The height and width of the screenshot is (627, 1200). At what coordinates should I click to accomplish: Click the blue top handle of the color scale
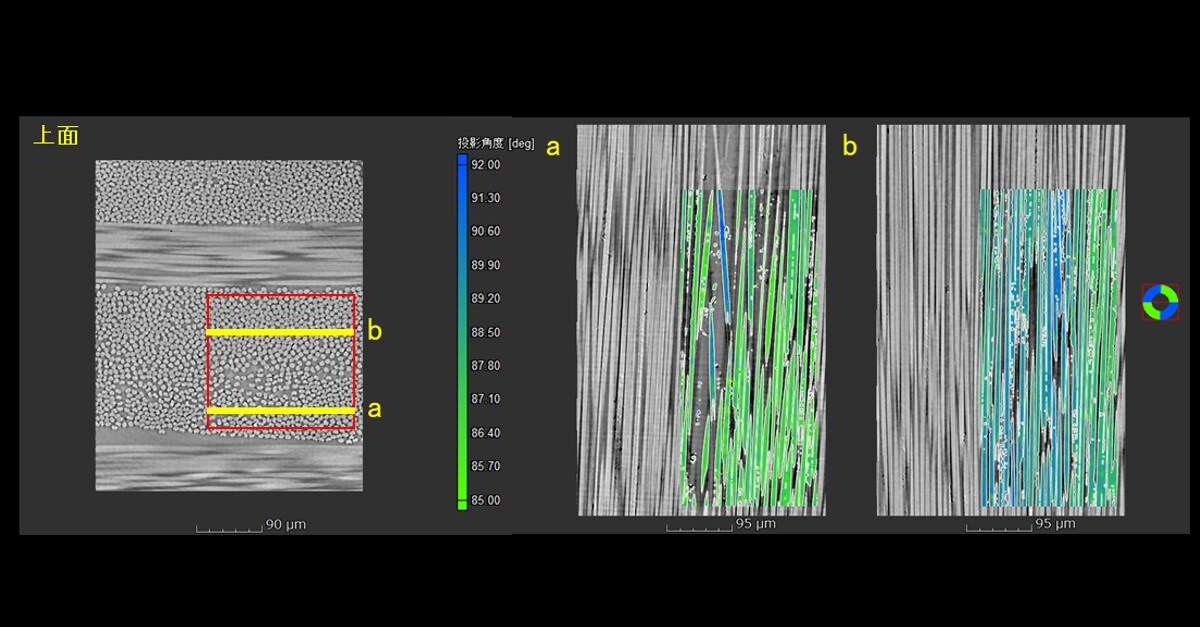(462, 159)
